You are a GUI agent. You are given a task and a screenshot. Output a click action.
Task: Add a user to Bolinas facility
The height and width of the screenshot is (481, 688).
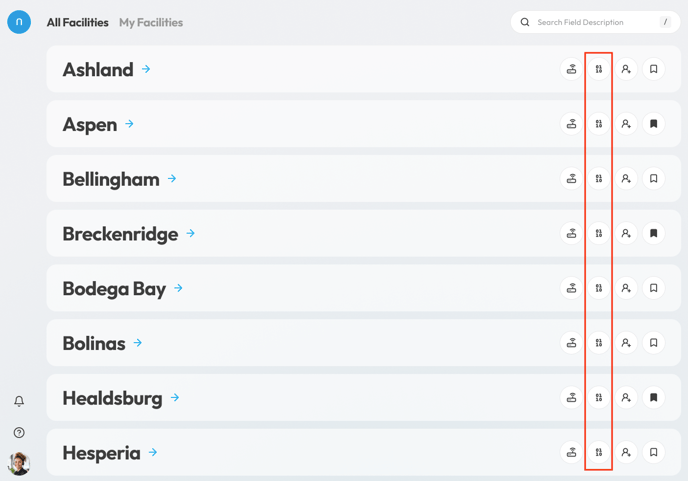(626, 343)
